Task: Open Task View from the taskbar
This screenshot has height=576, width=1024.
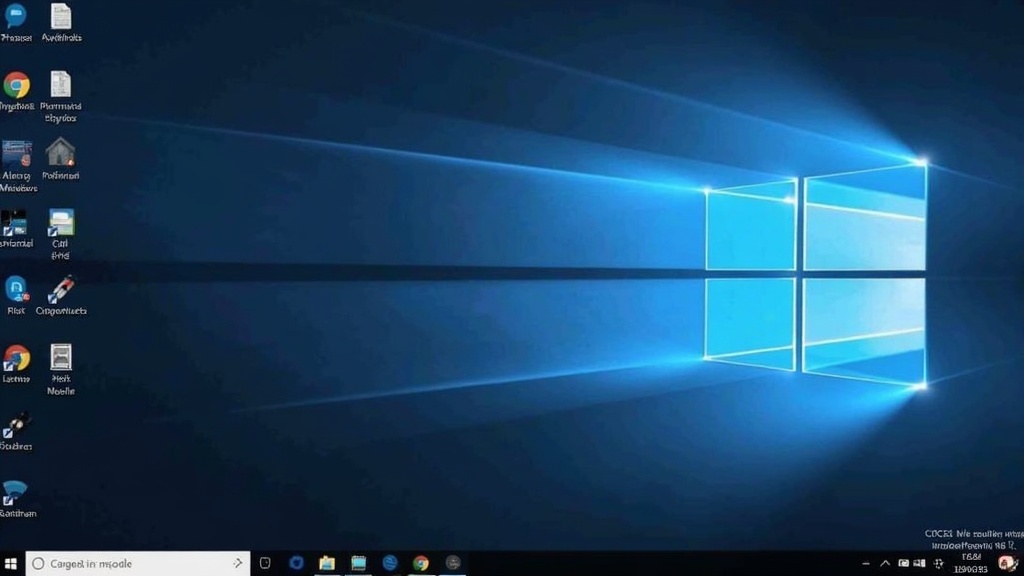Action: 265,563
